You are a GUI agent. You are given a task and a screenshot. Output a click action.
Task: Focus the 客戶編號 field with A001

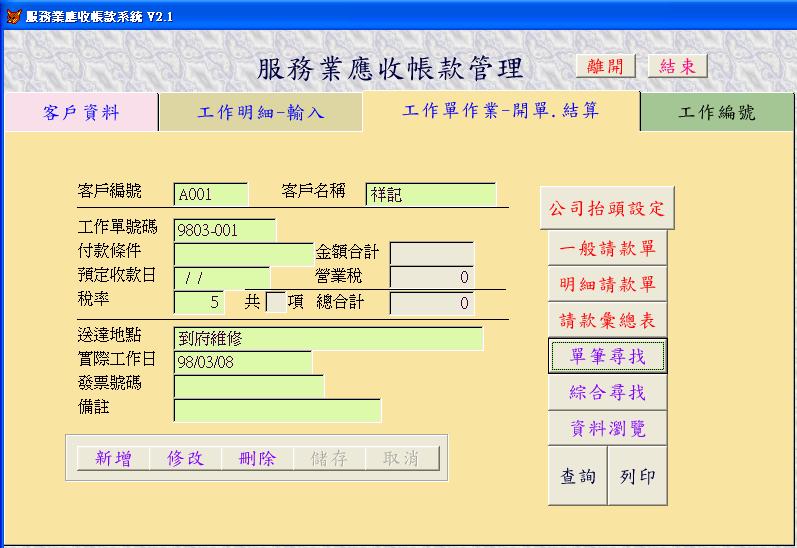[x=211, y=194]
